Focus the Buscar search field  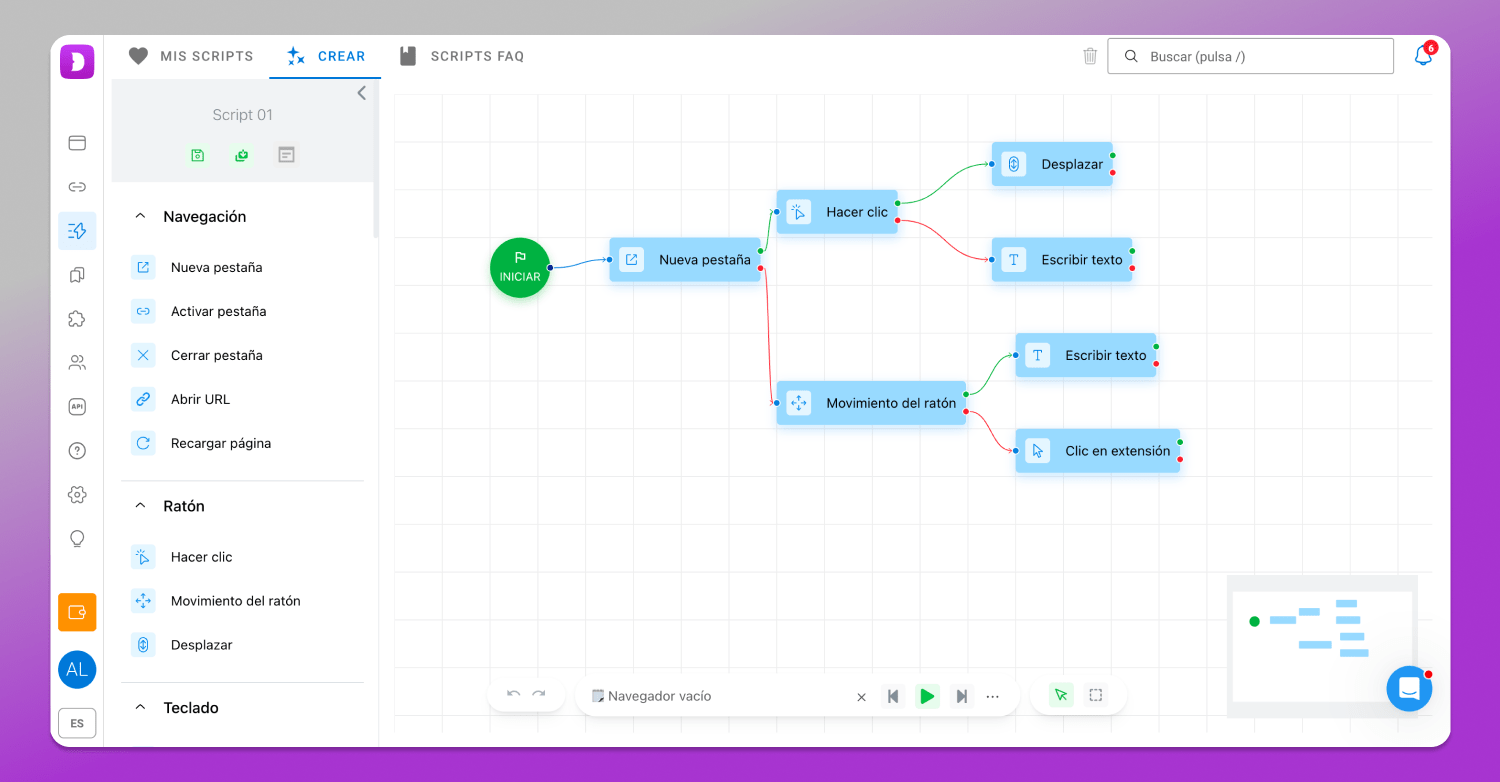pos(1250,56)
